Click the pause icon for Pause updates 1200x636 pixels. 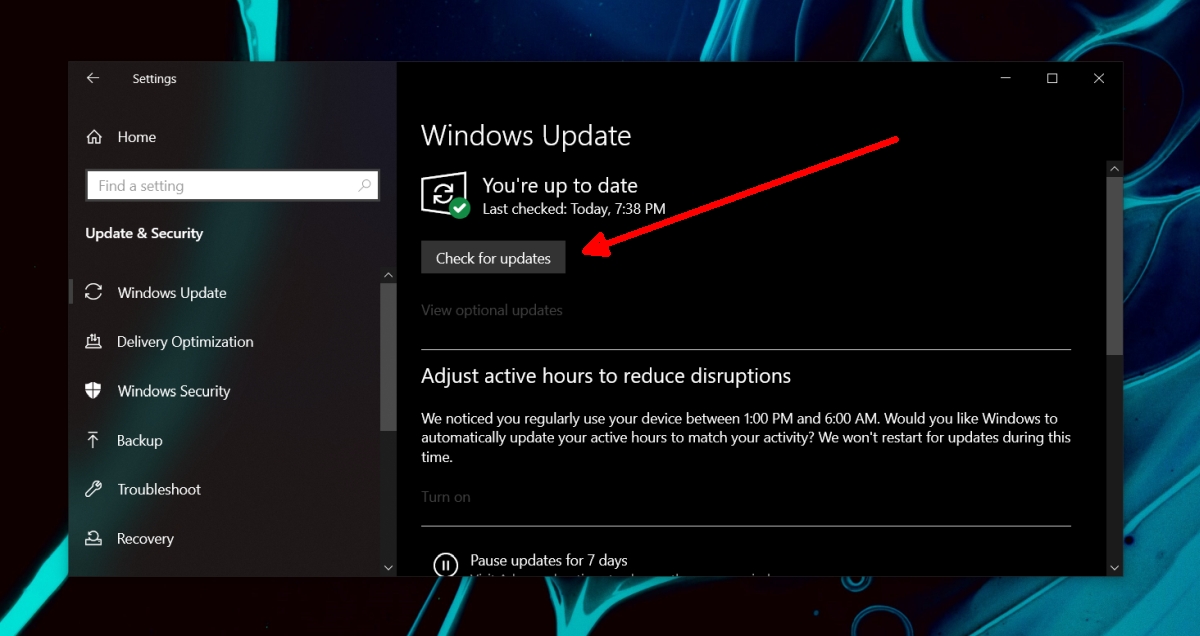point(445,565)
